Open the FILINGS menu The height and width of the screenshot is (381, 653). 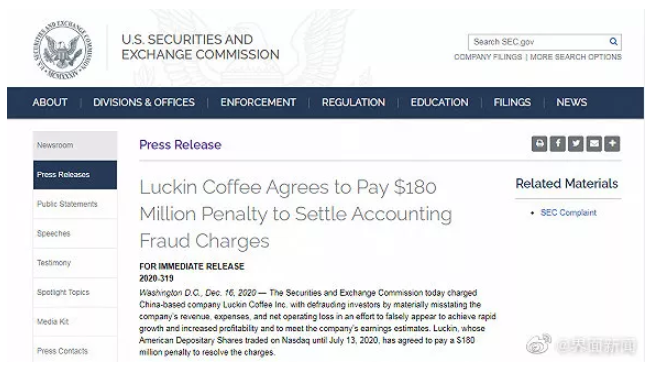point(512,102)
